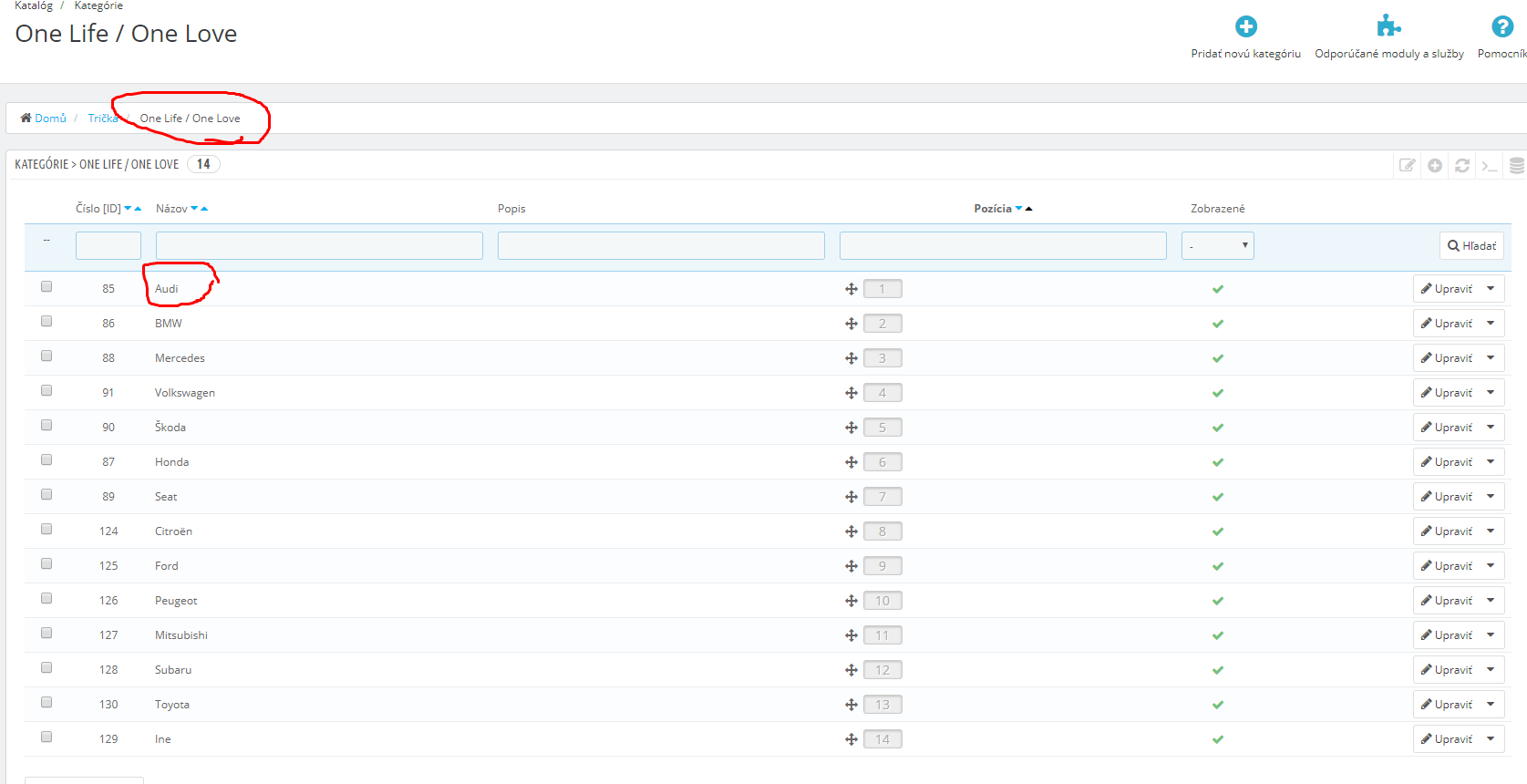Image resolution: width=1527 pixels, height=784 pixels.
Task: Grab the move handle for Mercedes row
Action: pos(851,358)
